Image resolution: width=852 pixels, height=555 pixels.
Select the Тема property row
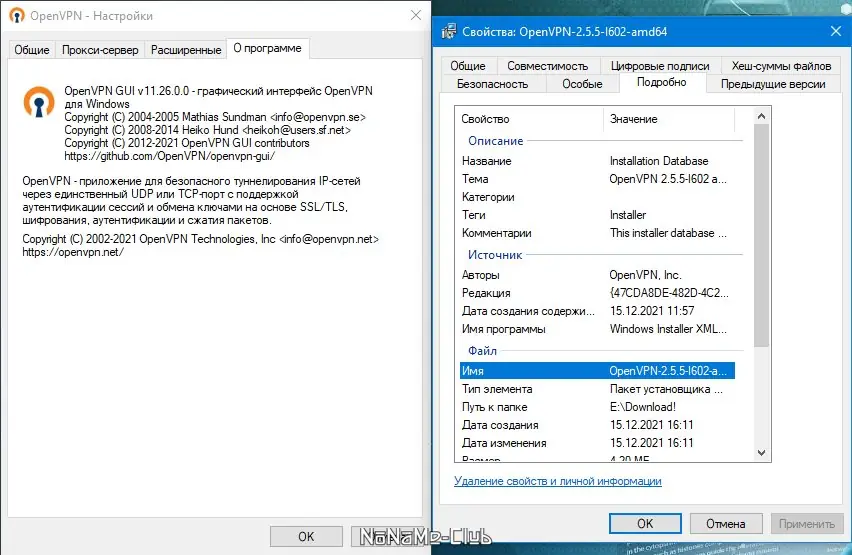click(x=597, y=179)
